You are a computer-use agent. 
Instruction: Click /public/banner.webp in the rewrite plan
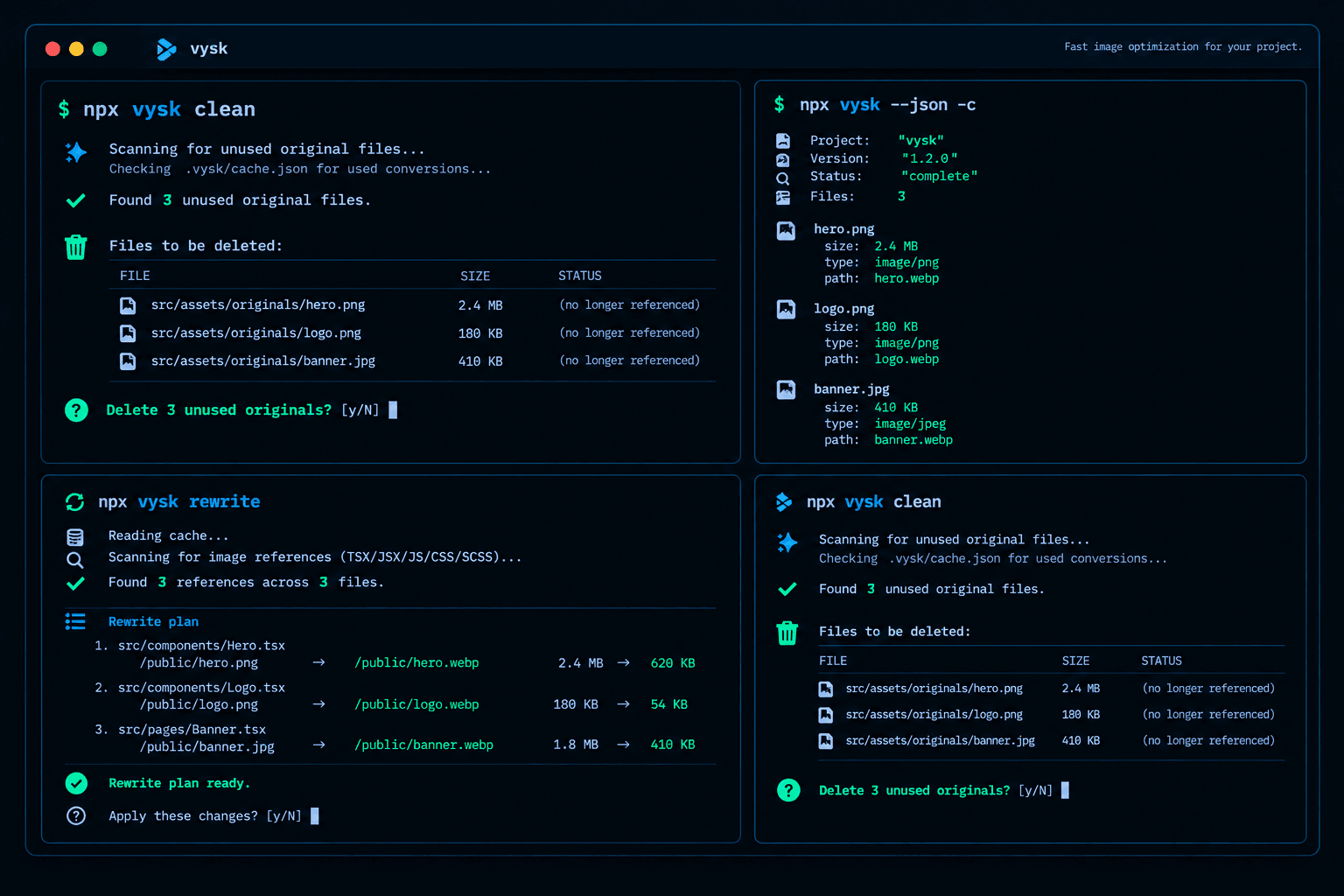click(x=423, y=745)
